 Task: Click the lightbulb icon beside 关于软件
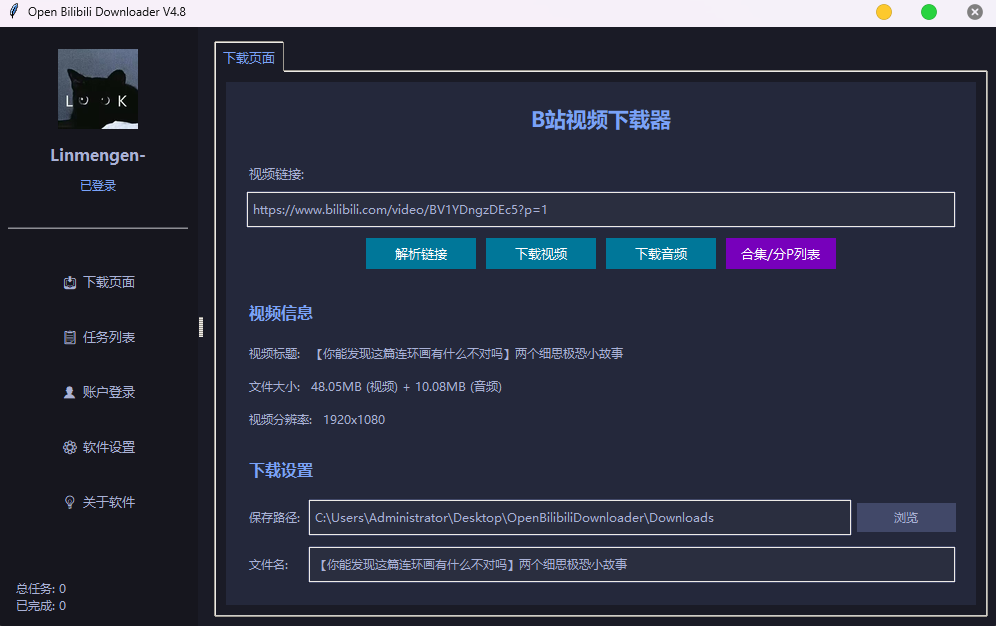[70, 502]
